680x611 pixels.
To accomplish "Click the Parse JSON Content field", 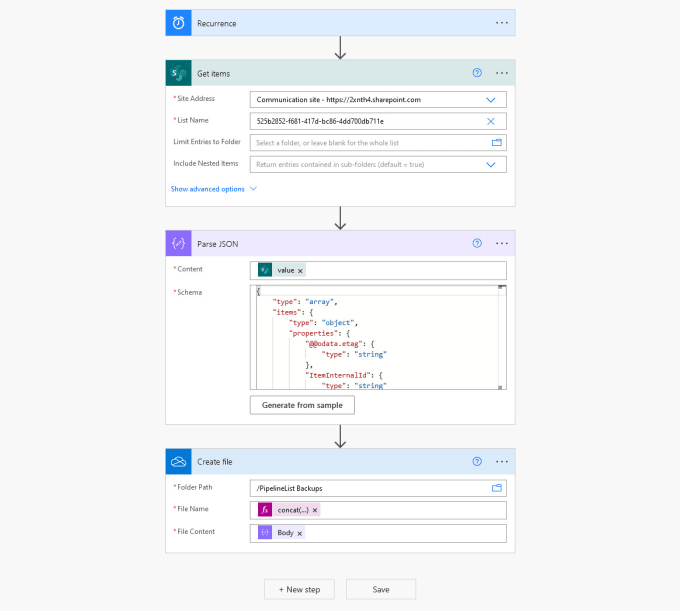I will (378, 271).
